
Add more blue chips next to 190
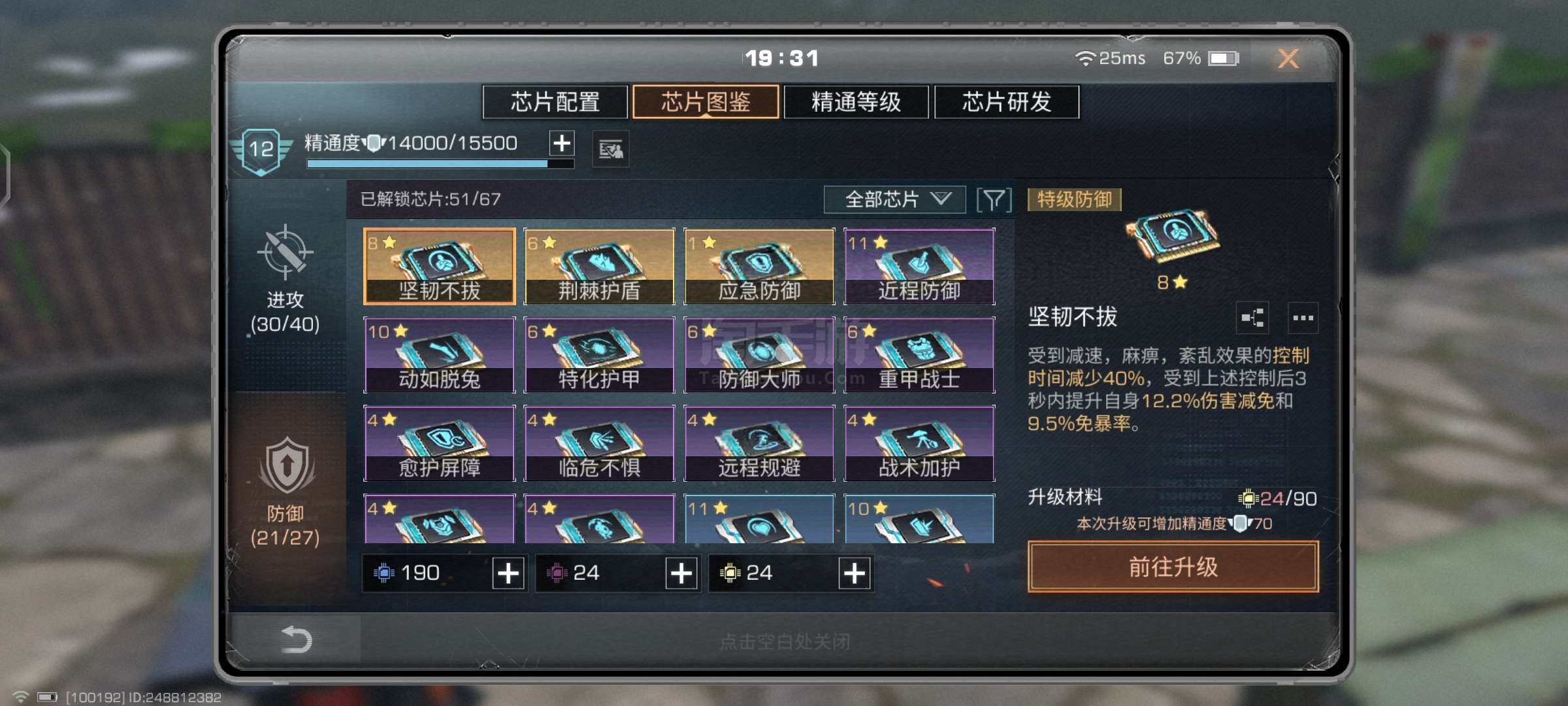(508, 573)
